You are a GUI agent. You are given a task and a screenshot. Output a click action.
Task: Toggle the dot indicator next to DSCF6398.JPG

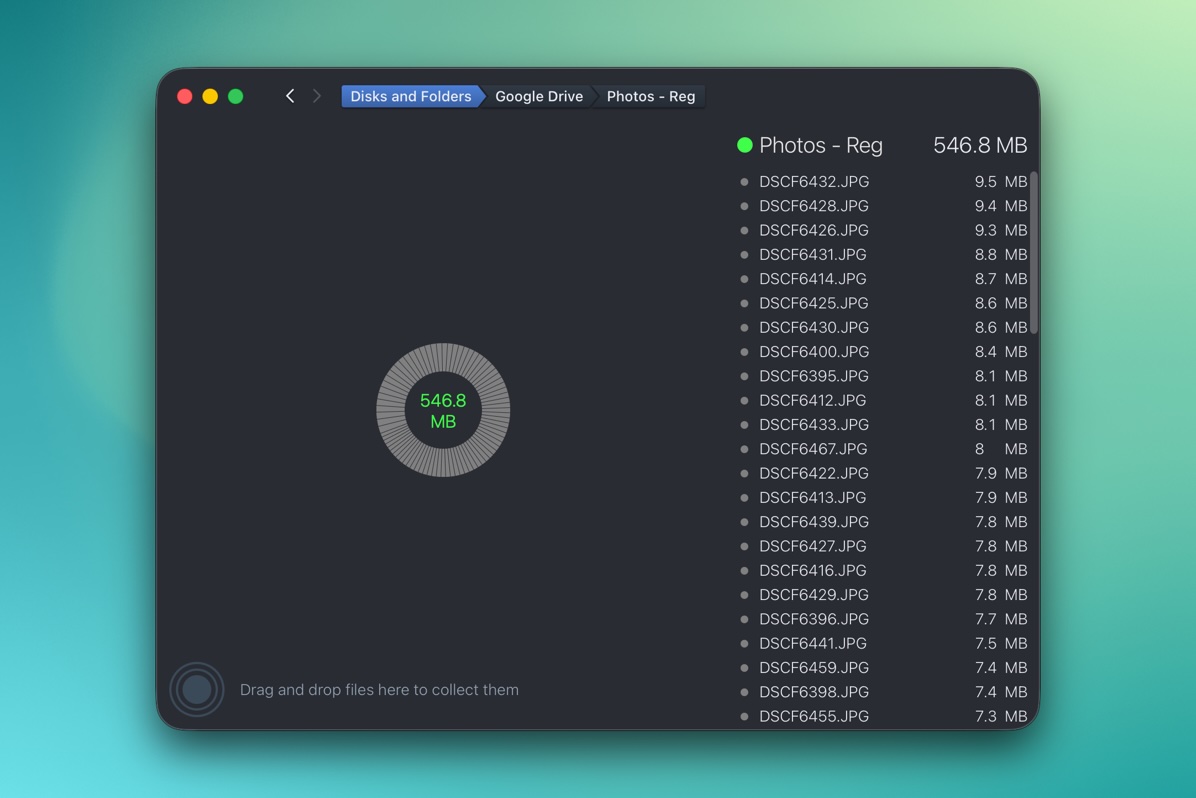coord(744,692)
